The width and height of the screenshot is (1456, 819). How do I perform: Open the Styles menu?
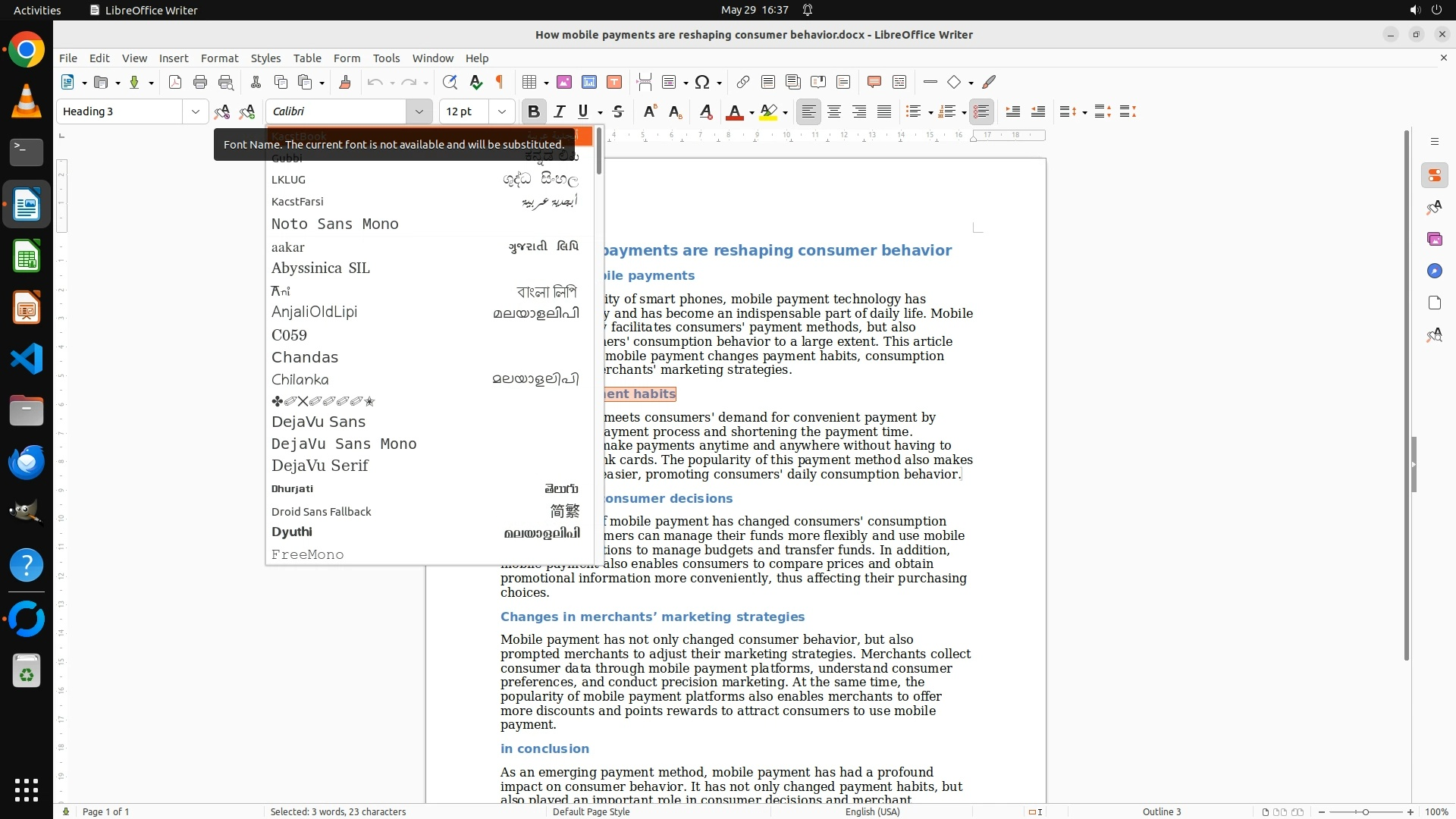pos(265,58)
